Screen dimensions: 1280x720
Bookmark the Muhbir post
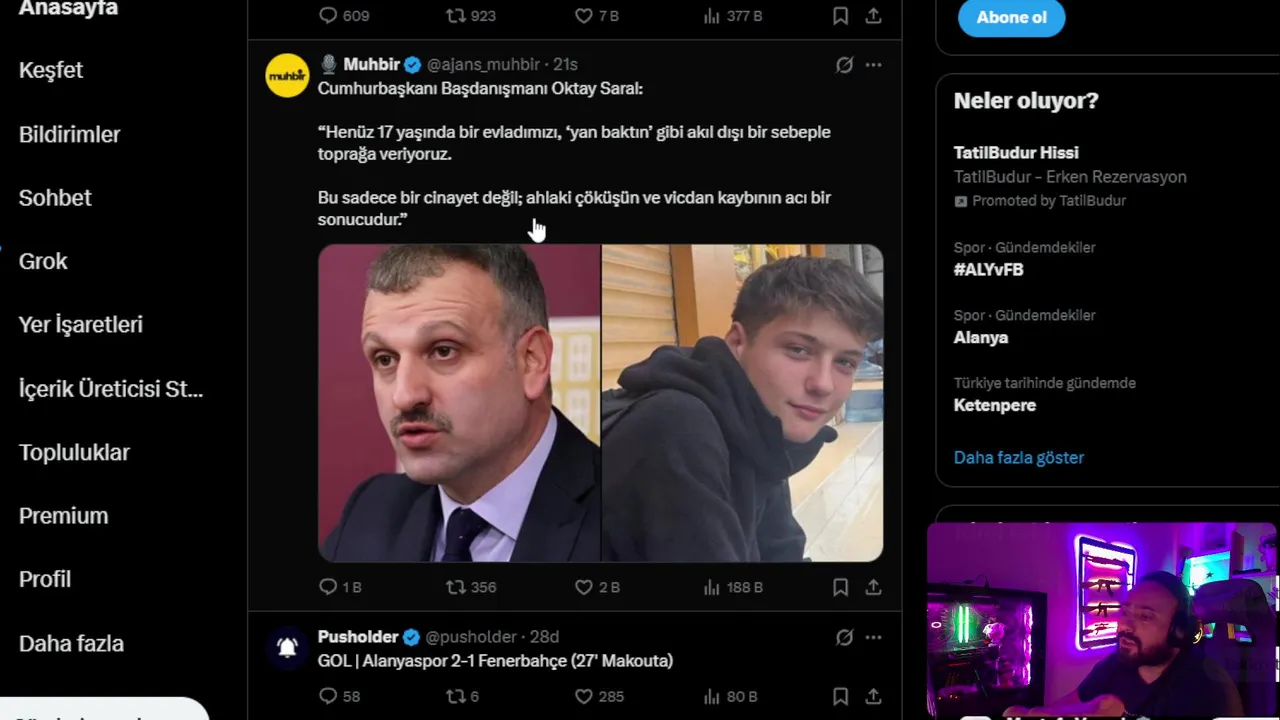tap(841, 587)
